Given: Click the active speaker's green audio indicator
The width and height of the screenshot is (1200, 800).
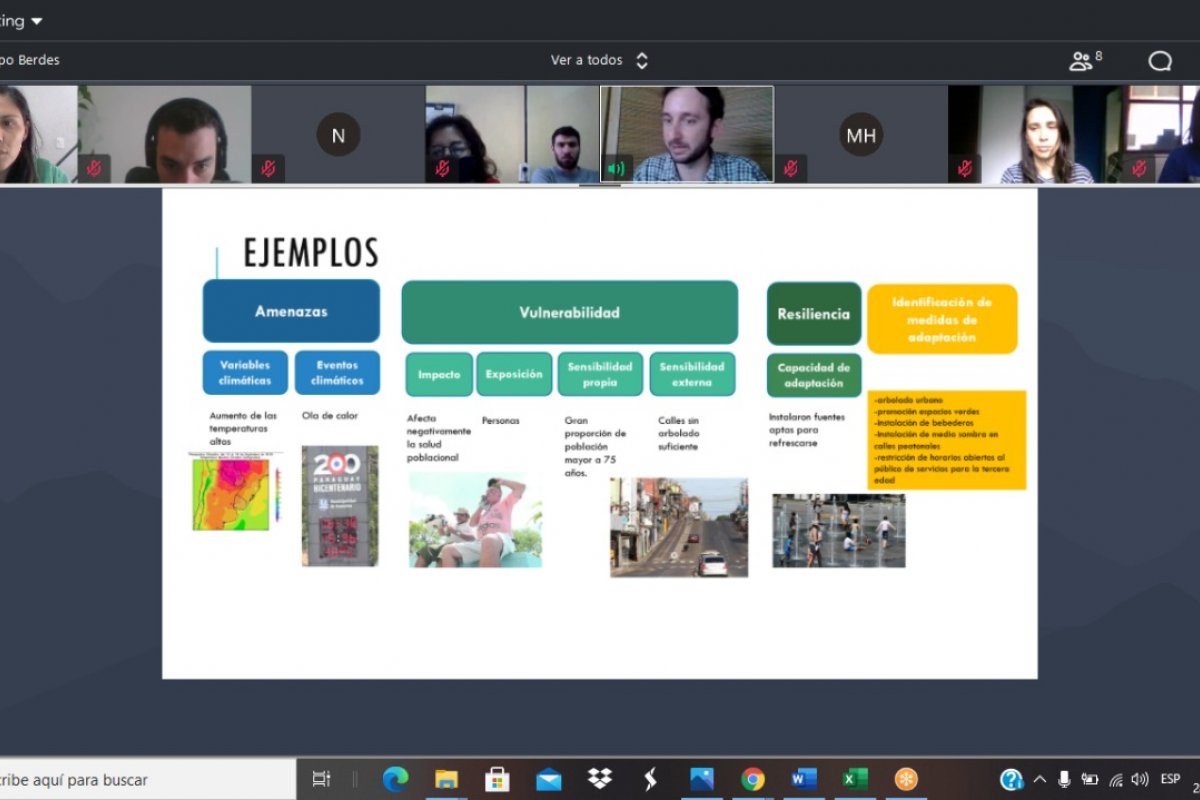Looking at the screenshot, I should click(x=616, y=168).
